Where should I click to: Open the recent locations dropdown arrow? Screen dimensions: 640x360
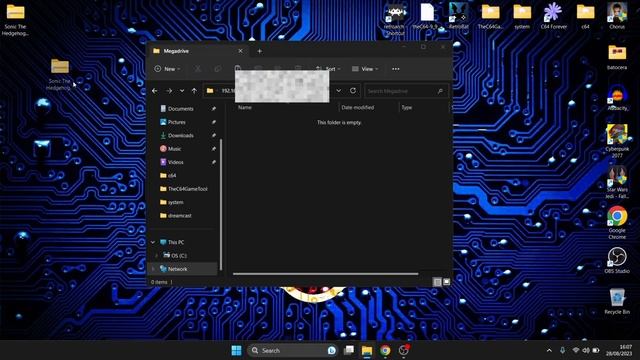click(182, 91)
